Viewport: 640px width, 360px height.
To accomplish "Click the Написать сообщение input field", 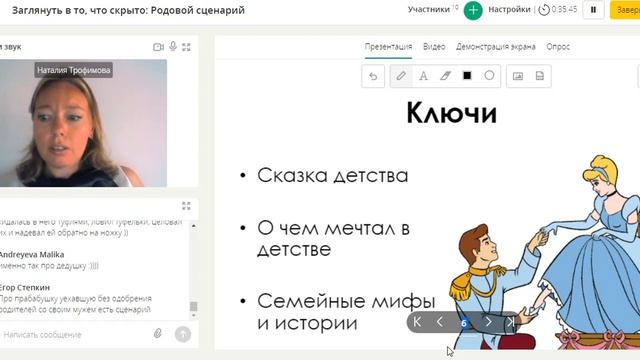I will [73, 335].
